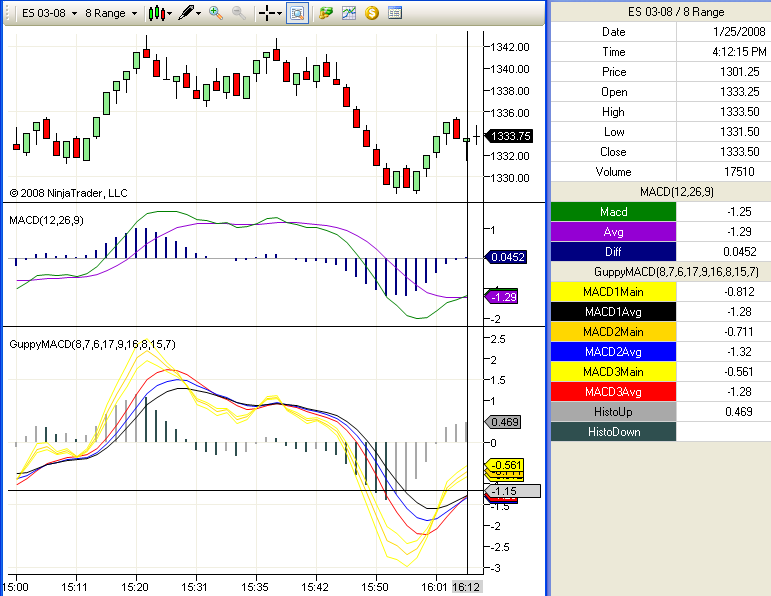Click the Macd value -1.25
771x596 pixels.
[739, 212]
